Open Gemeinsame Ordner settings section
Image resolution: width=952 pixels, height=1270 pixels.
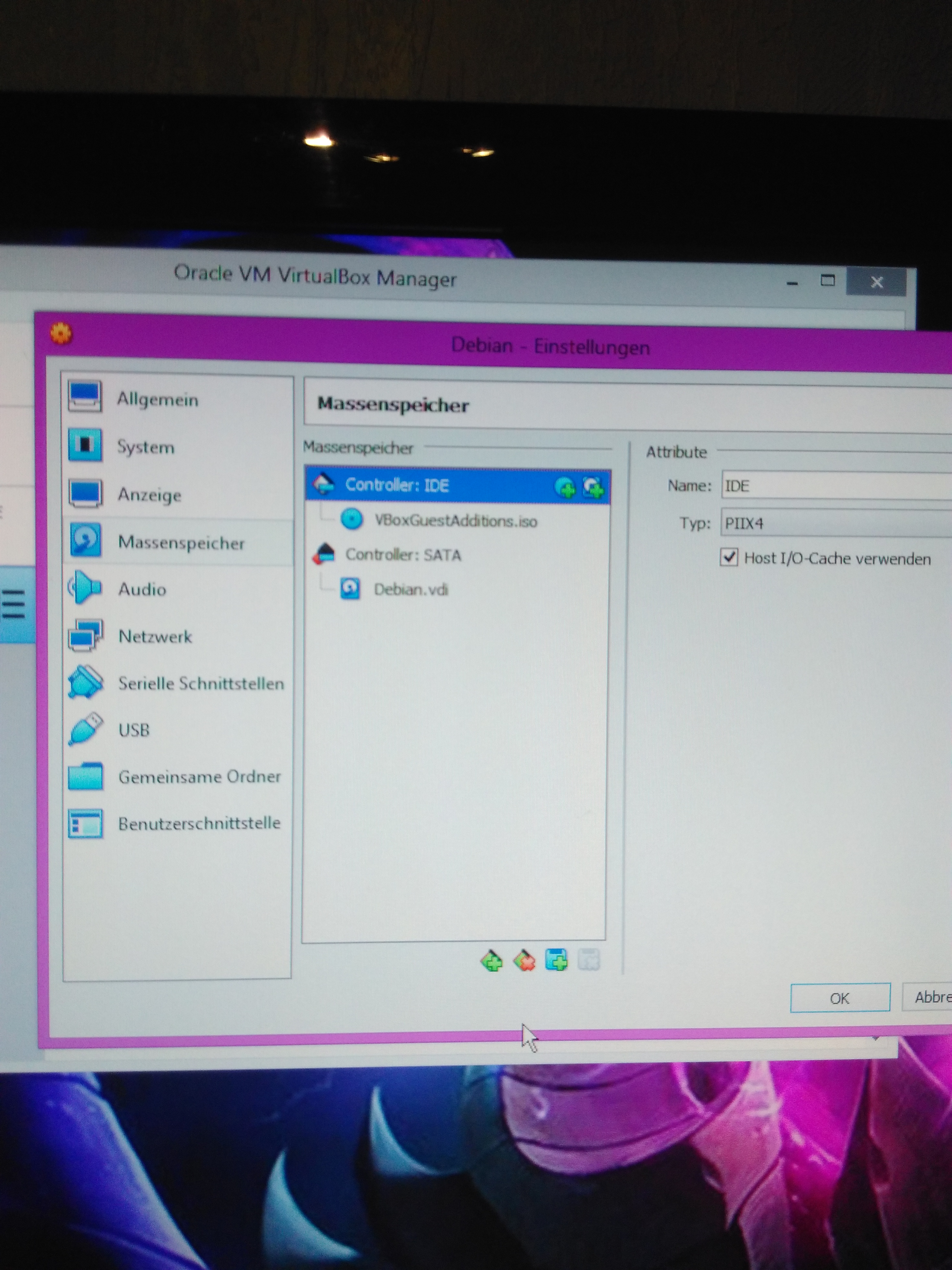tap(199, 777)
